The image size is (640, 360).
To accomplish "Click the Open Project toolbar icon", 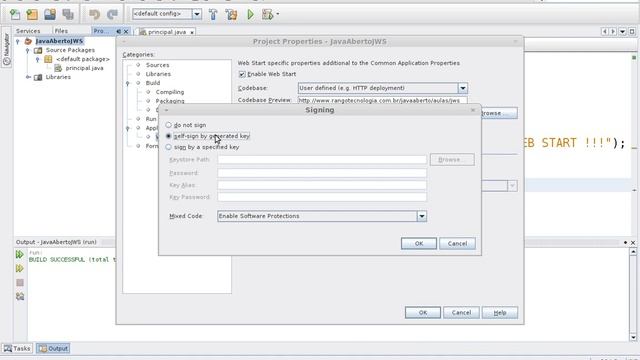I will [x=50, y=14].
